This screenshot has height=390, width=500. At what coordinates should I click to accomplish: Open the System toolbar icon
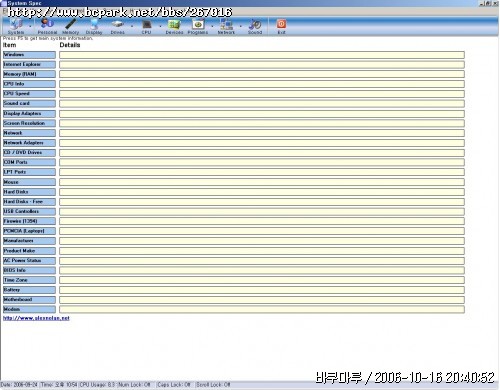click(x=16, y=27)
